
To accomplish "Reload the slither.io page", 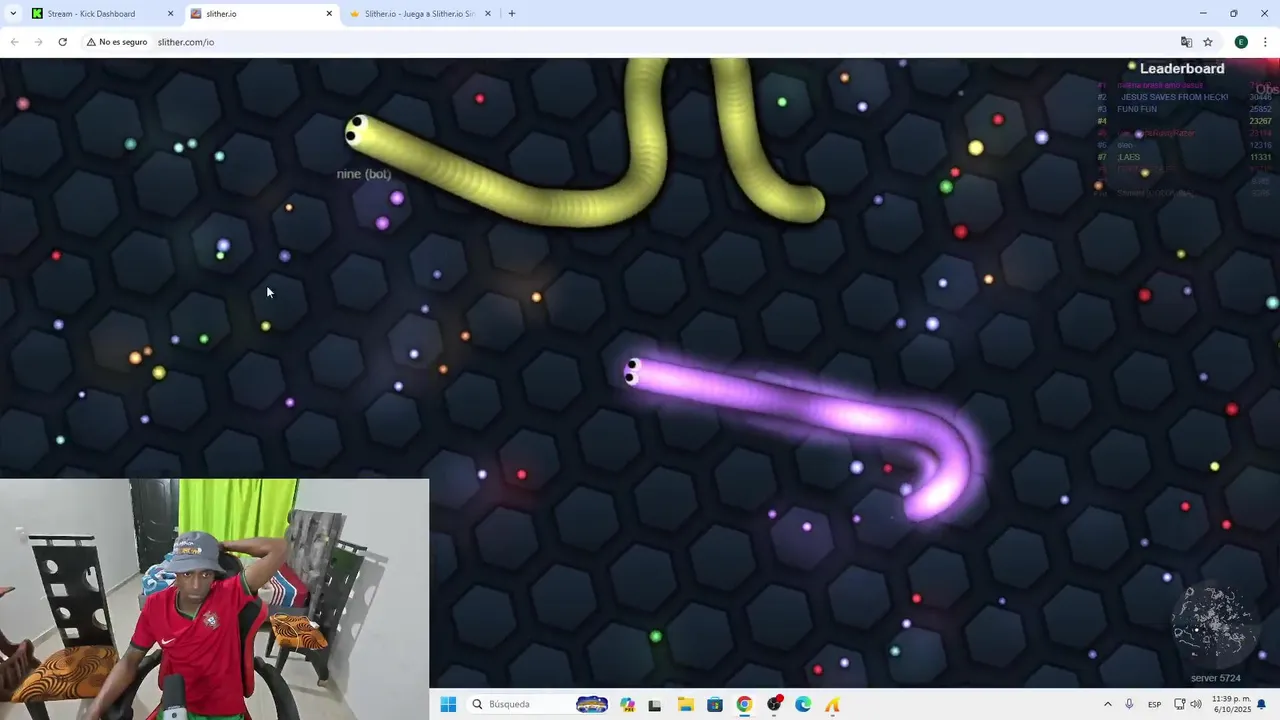I will 62,42.
